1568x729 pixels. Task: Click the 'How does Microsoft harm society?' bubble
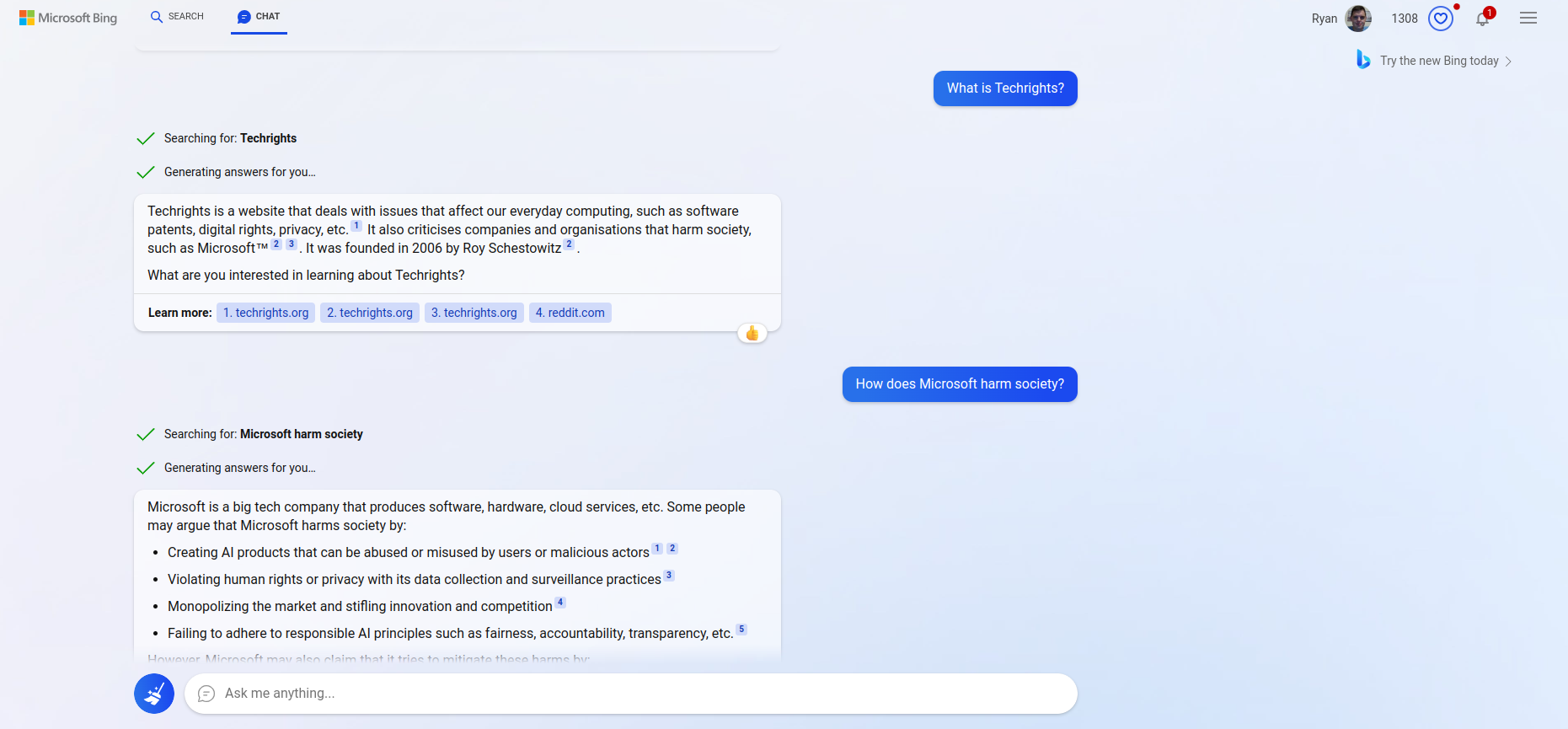(960, 384)
